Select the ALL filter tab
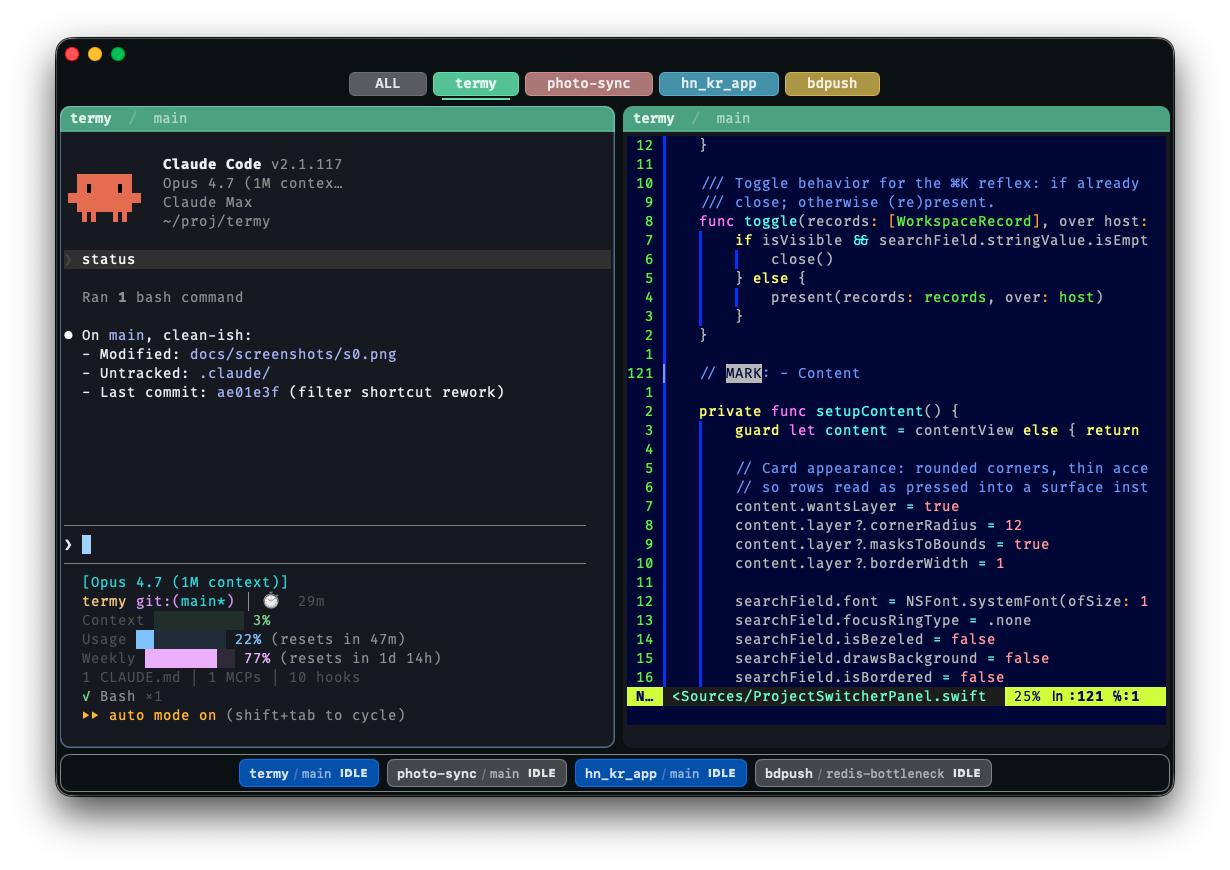The width and height of the screenshot is (1230, 870). [x=387, y=83]
